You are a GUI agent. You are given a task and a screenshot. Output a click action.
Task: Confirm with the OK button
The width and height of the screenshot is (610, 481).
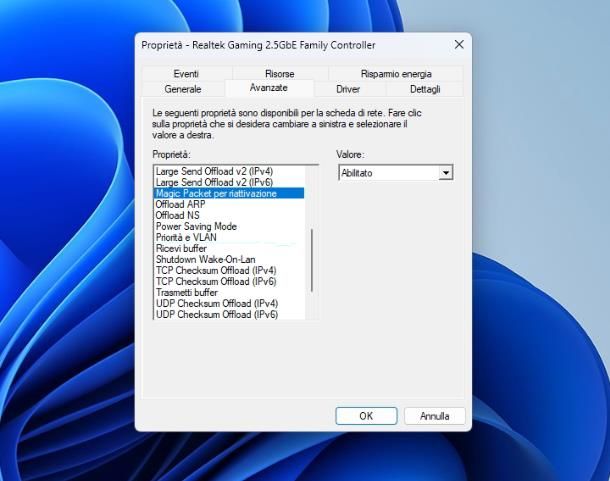click(x=366, y=416)
